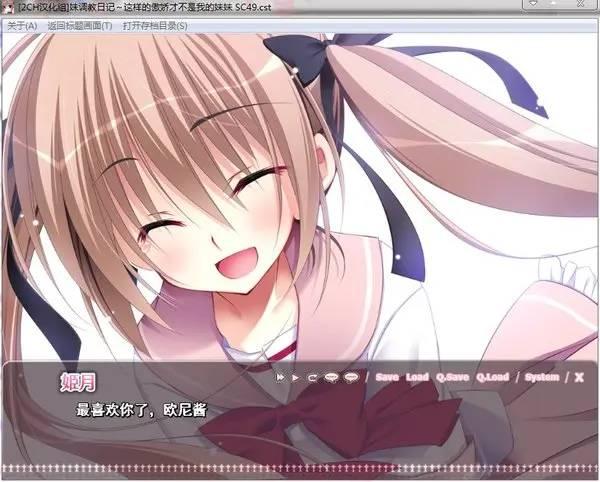The image size is (600, 482).
Task: Open the Load screen
Action: (x=417, y=378)
